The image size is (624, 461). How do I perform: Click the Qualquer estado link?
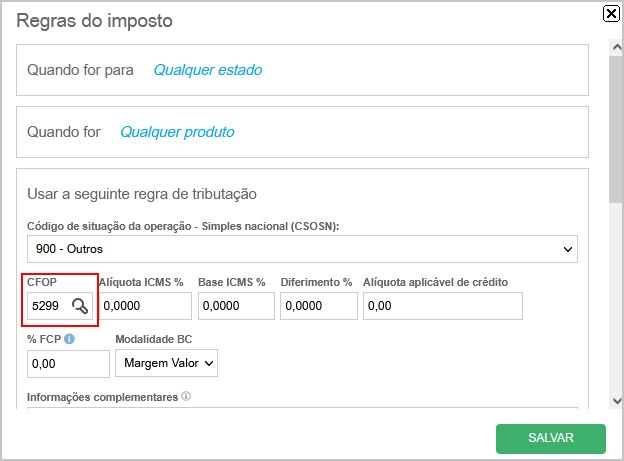click(x=208, y=70)
